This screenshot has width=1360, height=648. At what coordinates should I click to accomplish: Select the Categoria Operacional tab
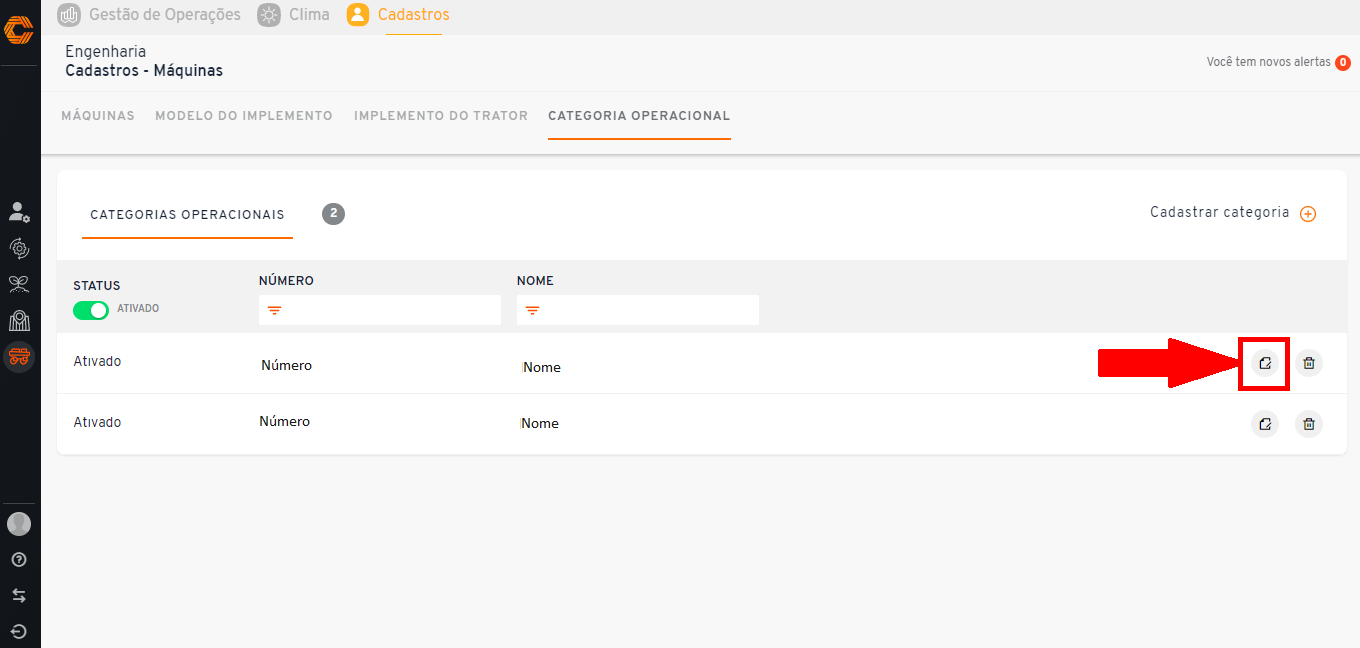click(639, 116)
